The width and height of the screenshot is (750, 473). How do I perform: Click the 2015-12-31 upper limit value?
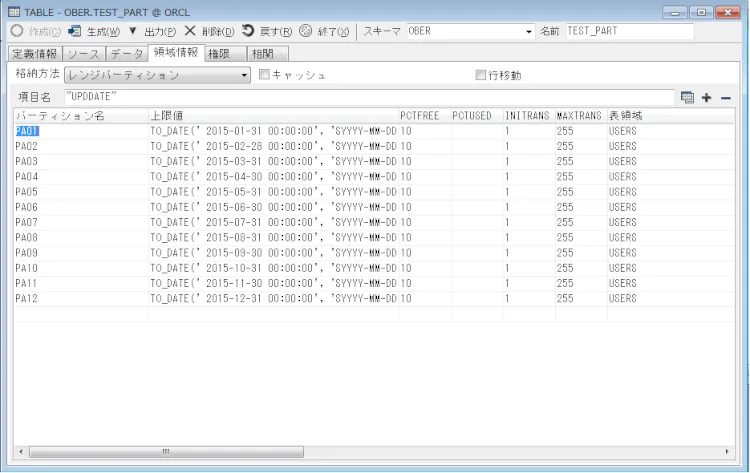(x=274, y=299)
